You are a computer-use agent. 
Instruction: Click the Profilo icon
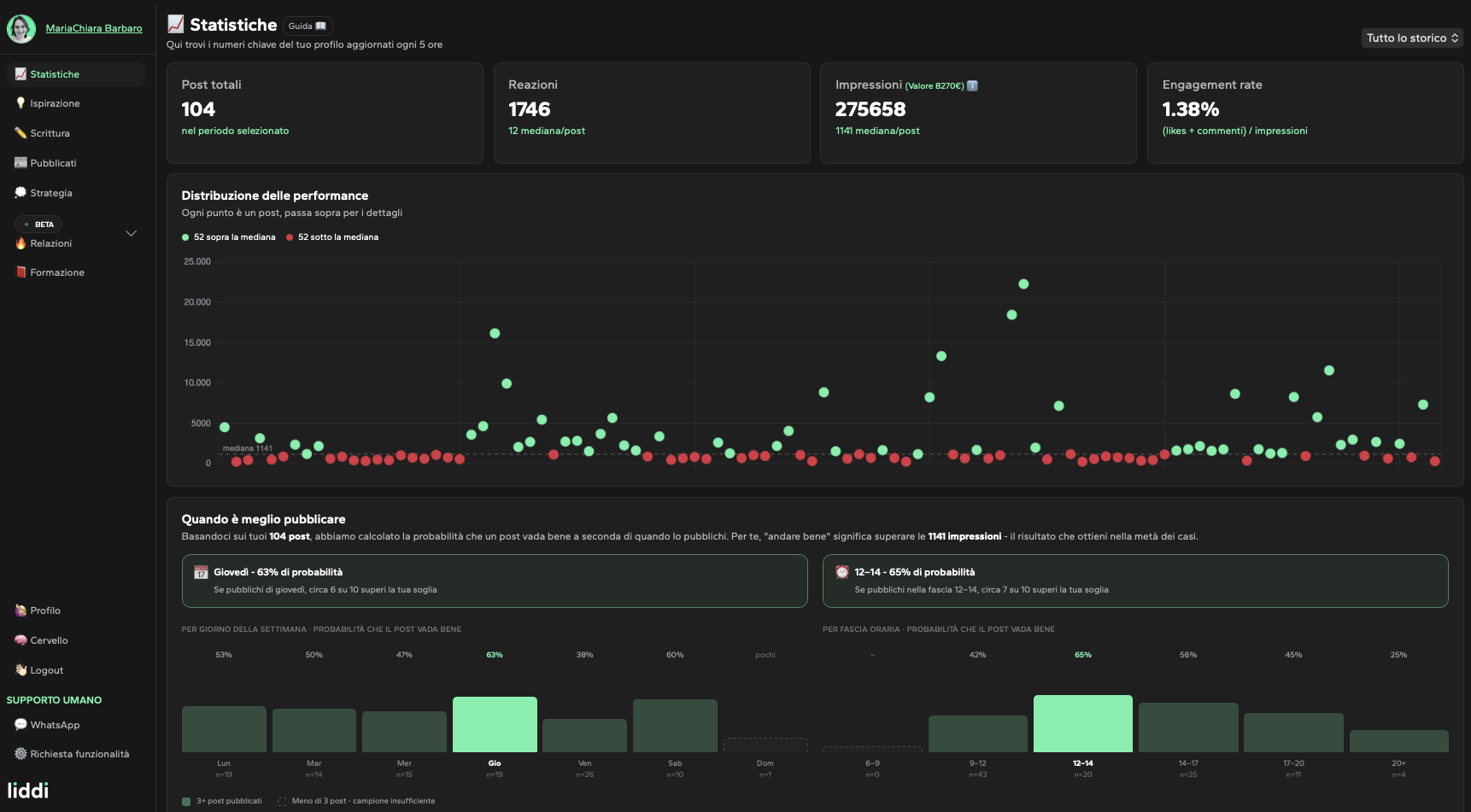coord(21,610)
